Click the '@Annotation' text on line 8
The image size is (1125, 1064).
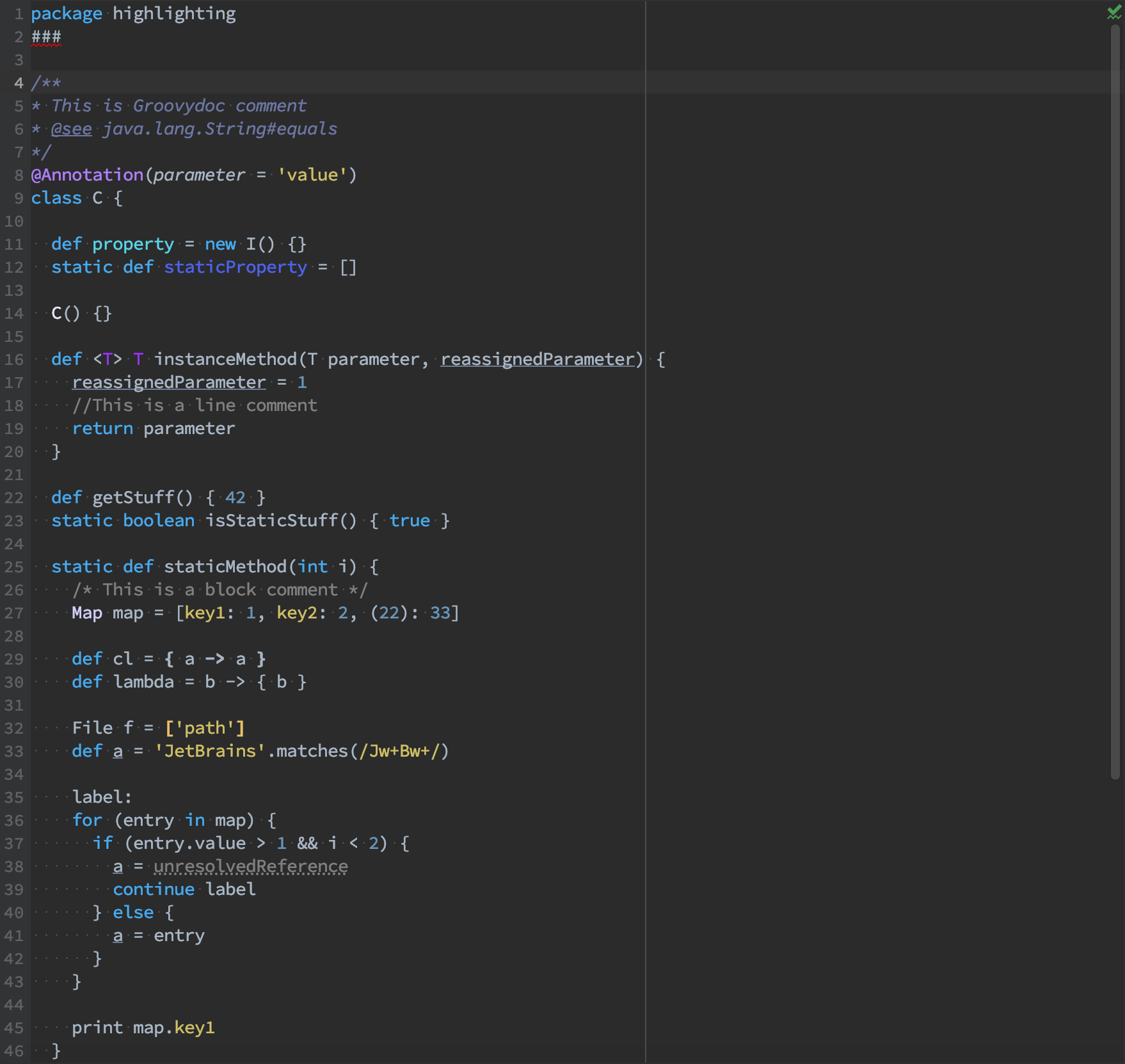click(87, 175)
